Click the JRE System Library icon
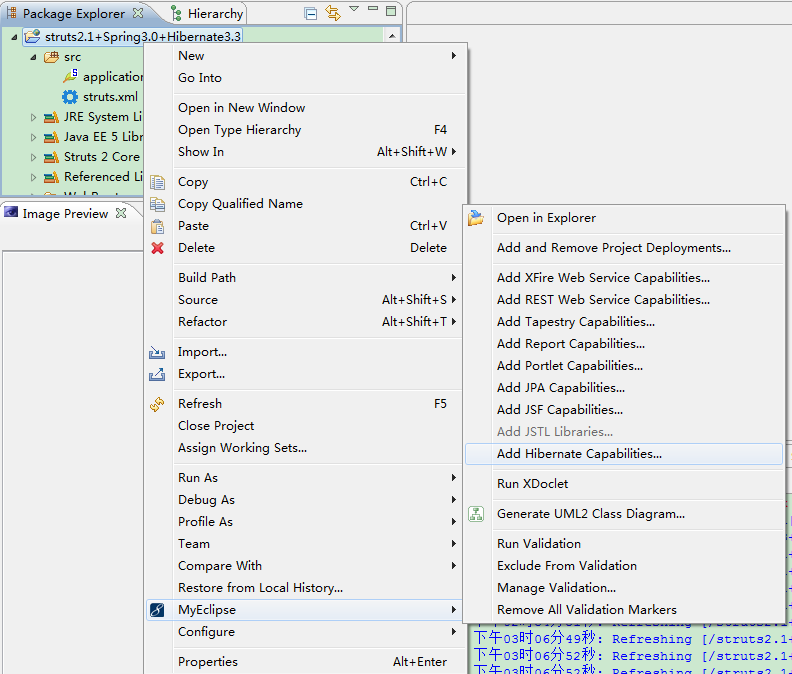This screenshot has width=792, height=674. point(51,117)
